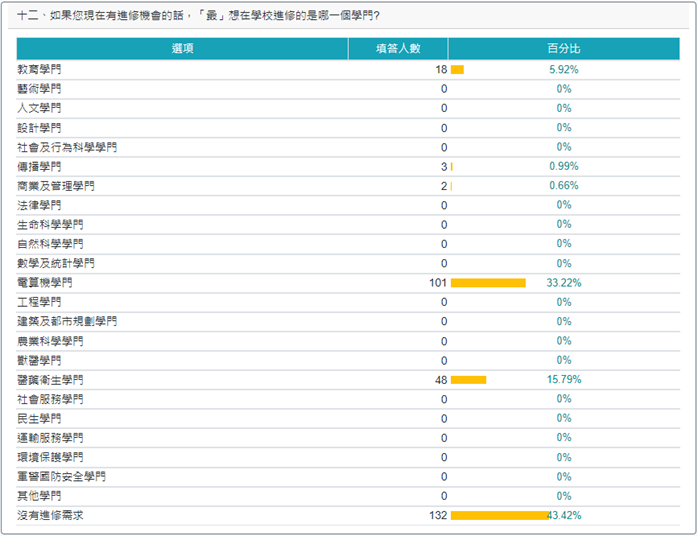Image resolution: width=698 pixels, height=536 pixels.
Task: Select the 建築及都市規劃學門 row label
Action: click(x=67, y=322)
